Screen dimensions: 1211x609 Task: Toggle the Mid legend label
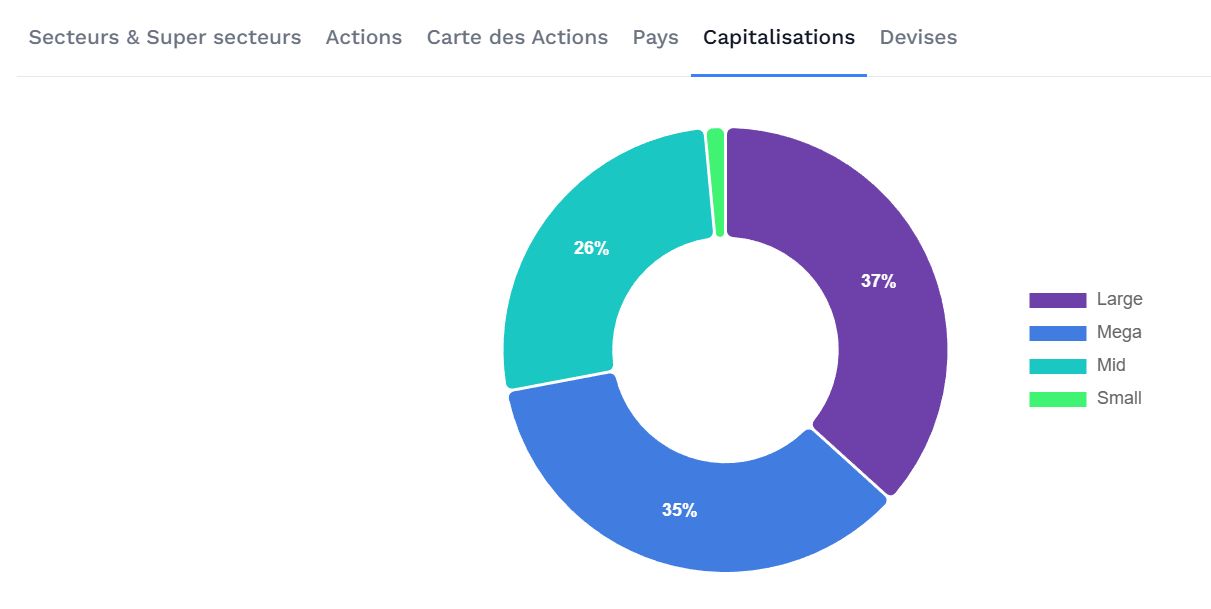(1111, 365)
